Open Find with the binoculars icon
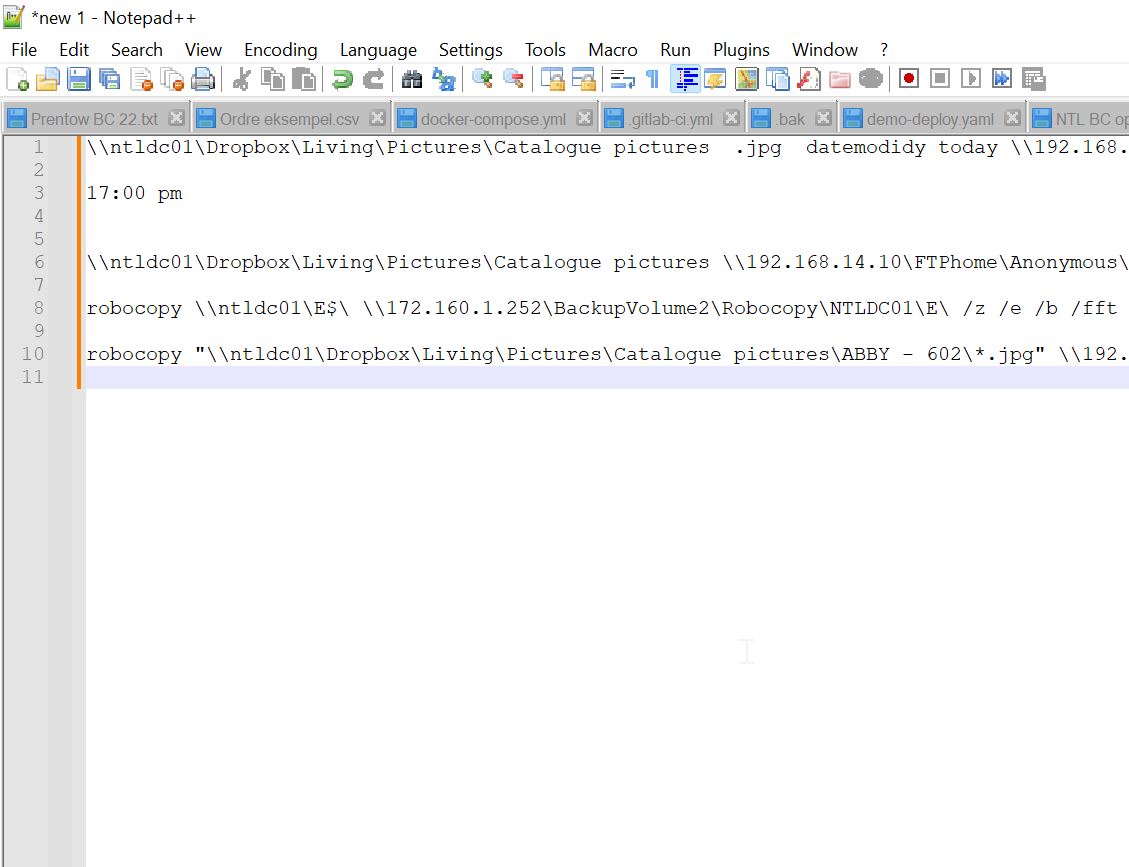This screenshot has width=1129, height=867. tap(412, 79)
